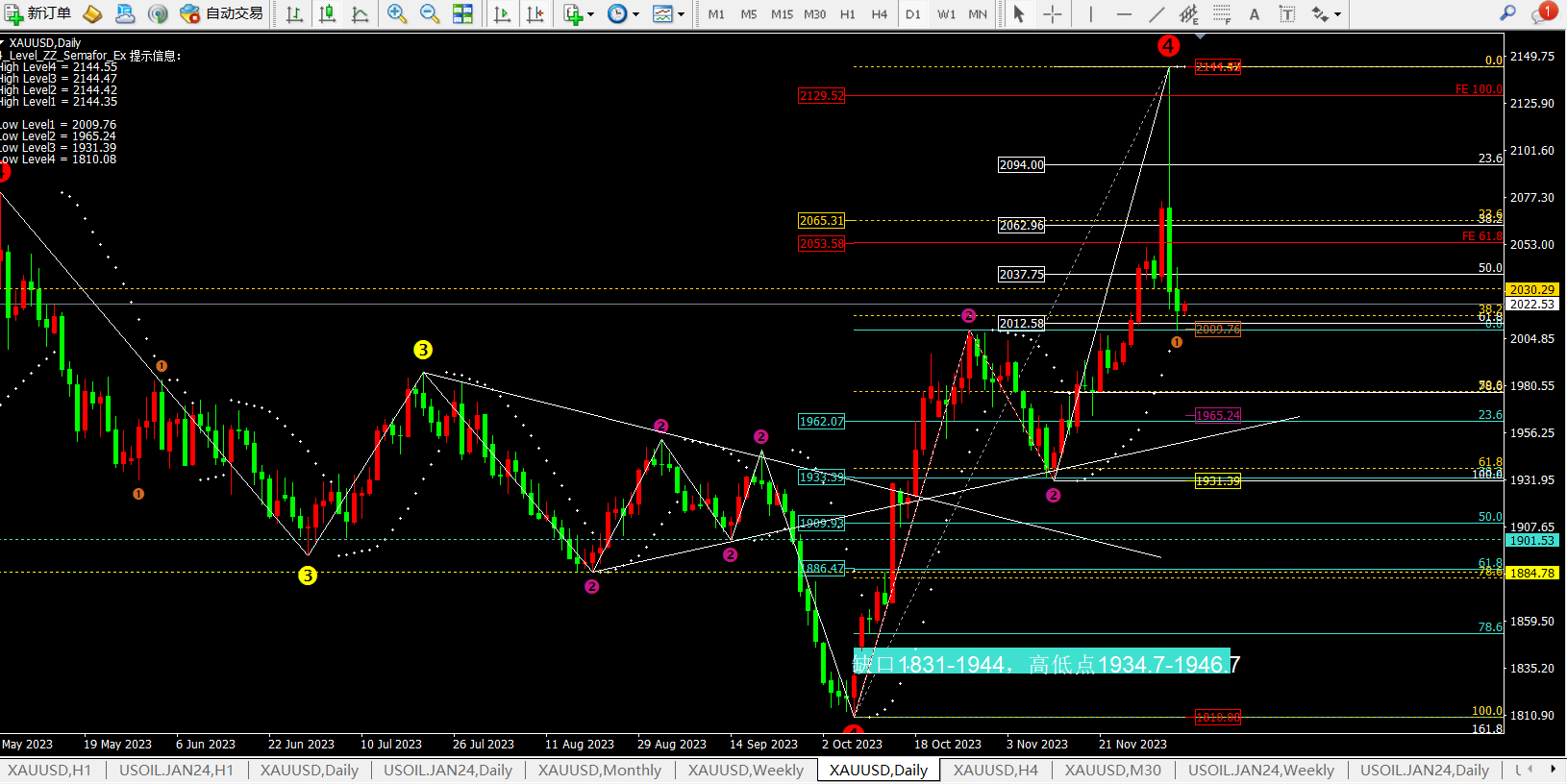Image resolution: width=1567 pixels, height=784 pixels.
Task: Click the yellow 1931.39 level label
Action: (1218, 480)
